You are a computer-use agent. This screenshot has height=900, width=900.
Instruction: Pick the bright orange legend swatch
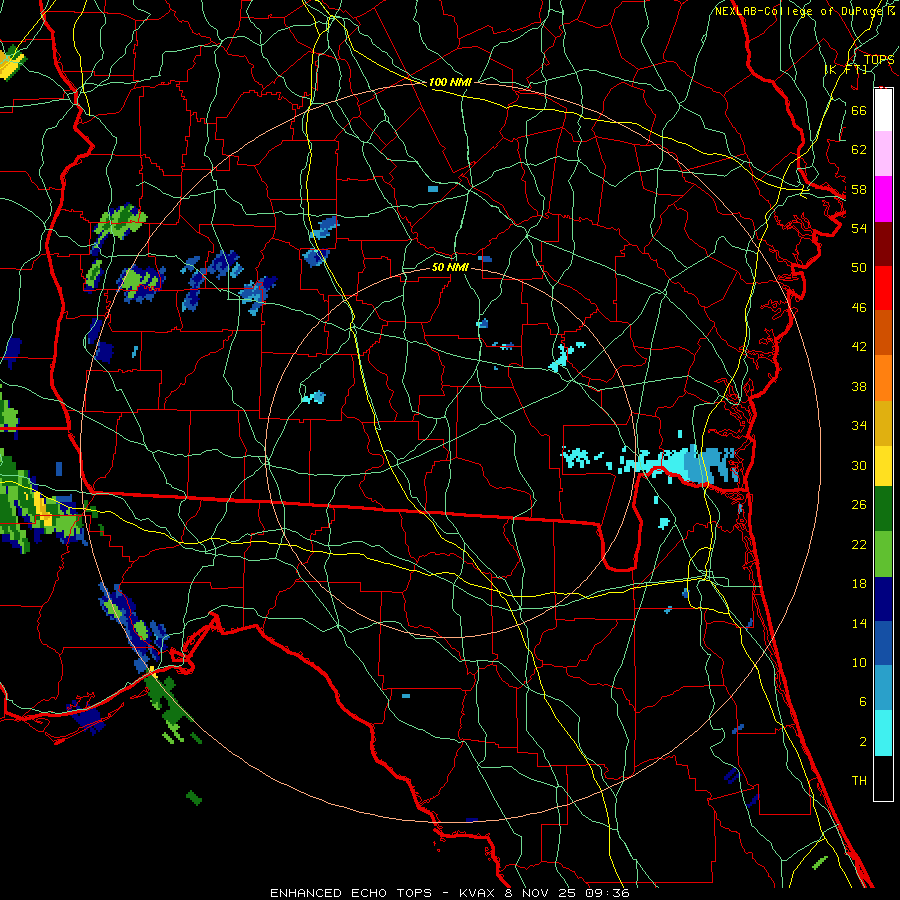click(x=883, y=378)
